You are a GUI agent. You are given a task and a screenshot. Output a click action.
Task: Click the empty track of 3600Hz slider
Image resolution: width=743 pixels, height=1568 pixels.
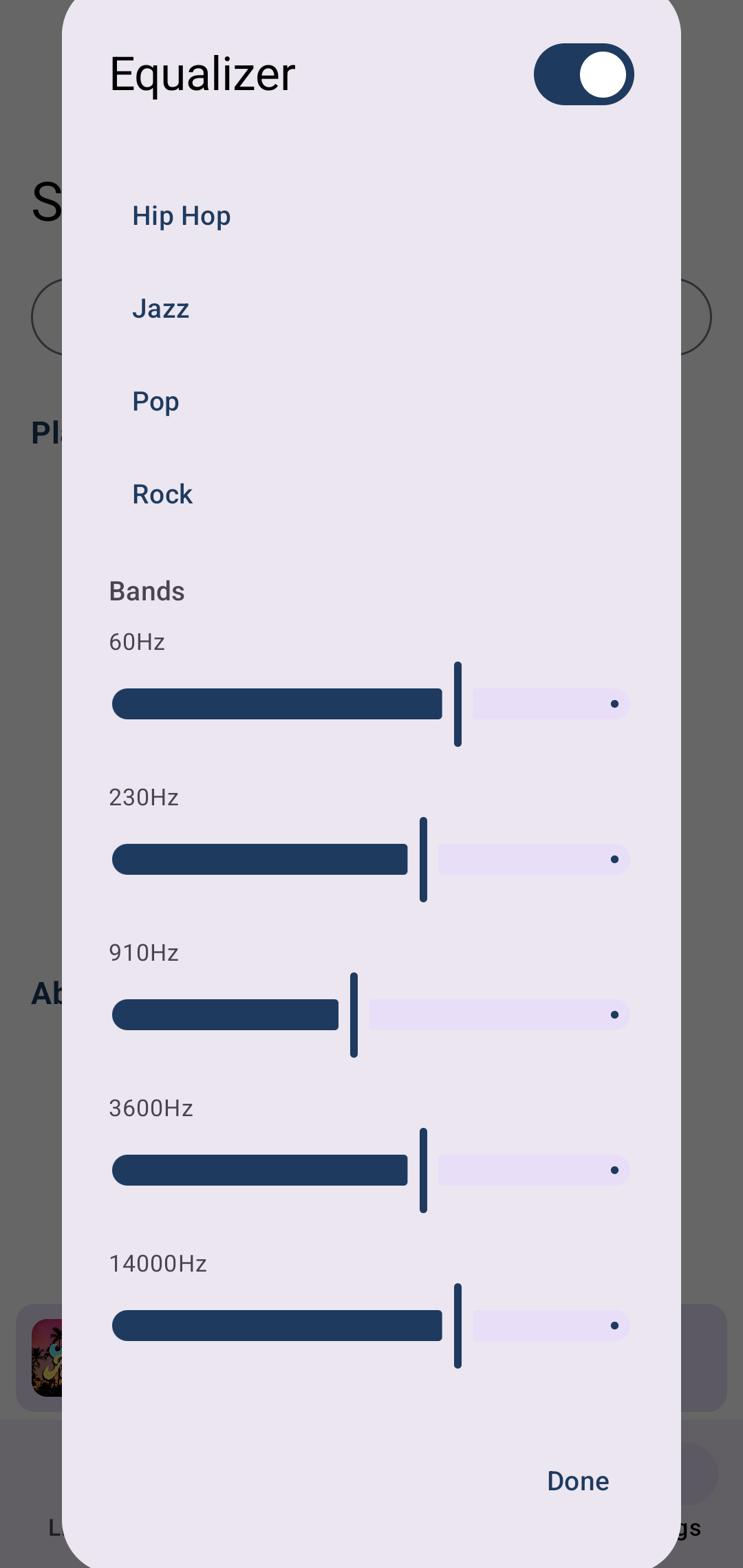534,1170
